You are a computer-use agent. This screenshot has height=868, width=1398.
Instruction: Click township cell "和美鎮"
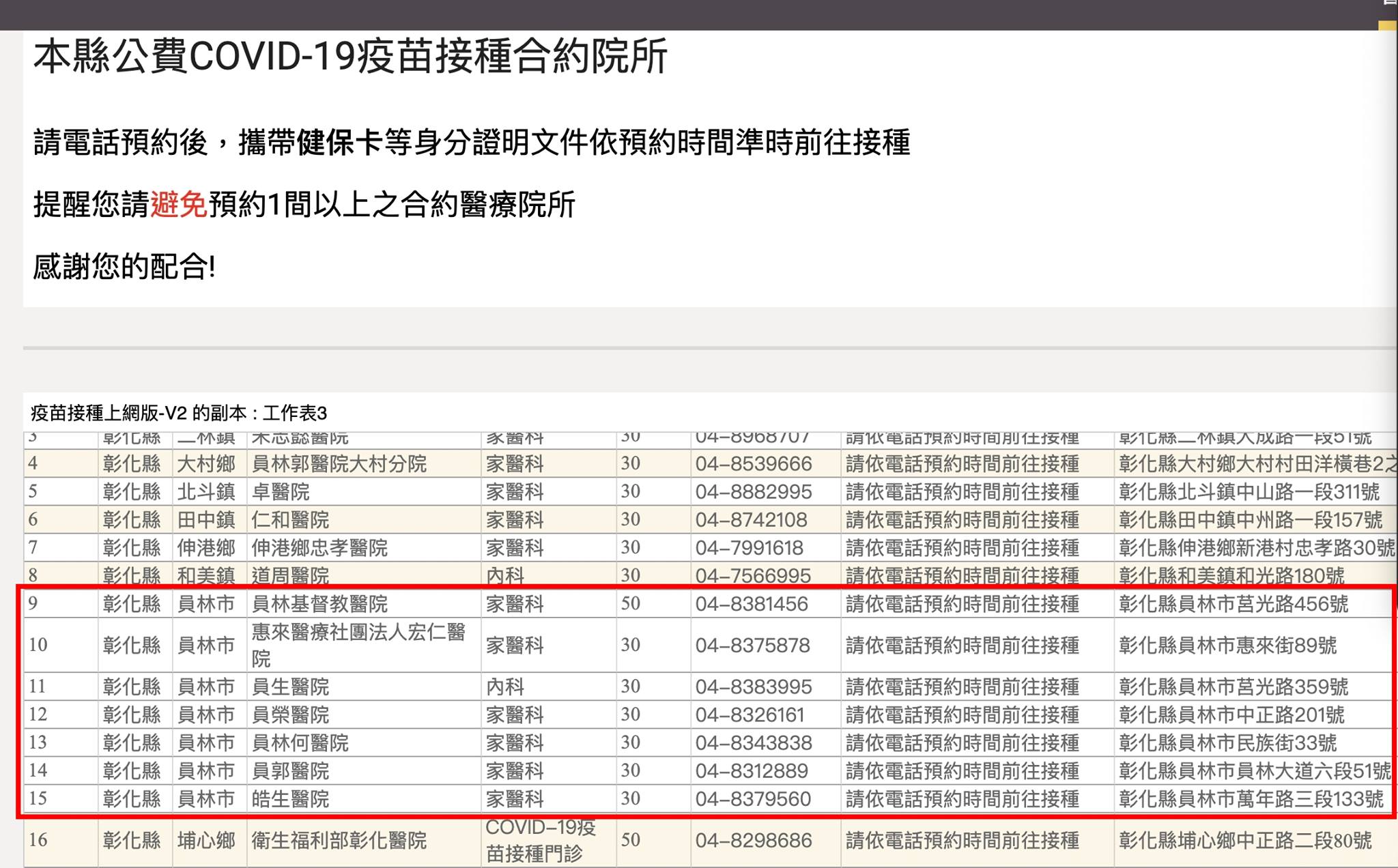[206, 576]
